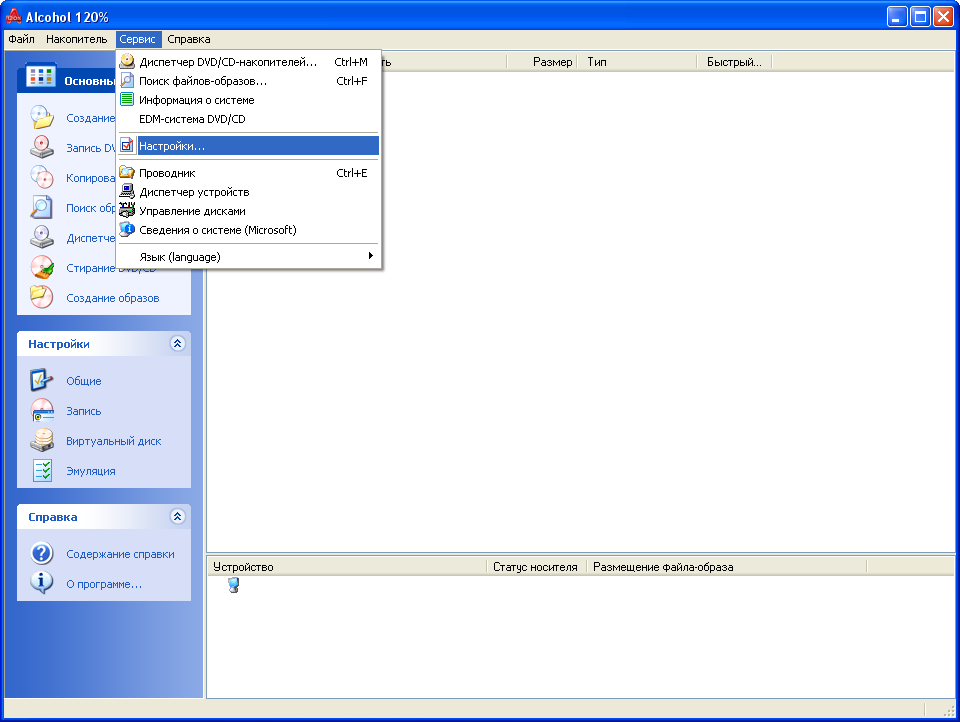Image resolution: width=960 pixels, height=722 pixels.
Task: Open Поиск файлов-образов from the menu
Action: click(203, 81)
